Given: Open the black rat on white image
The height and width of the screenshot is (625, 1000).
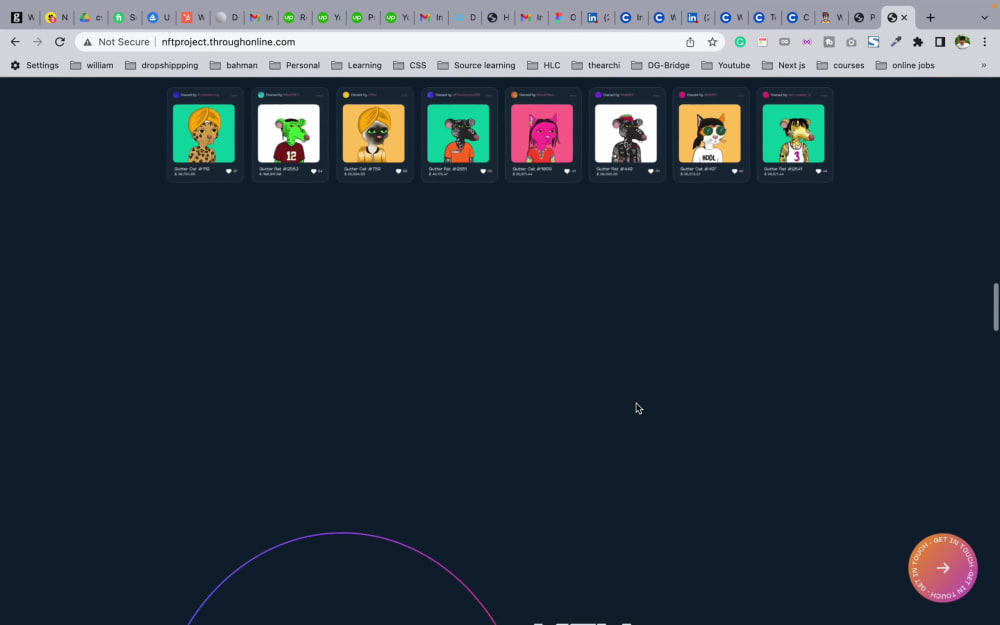Looking at the screenshot, I should point(626,133).
